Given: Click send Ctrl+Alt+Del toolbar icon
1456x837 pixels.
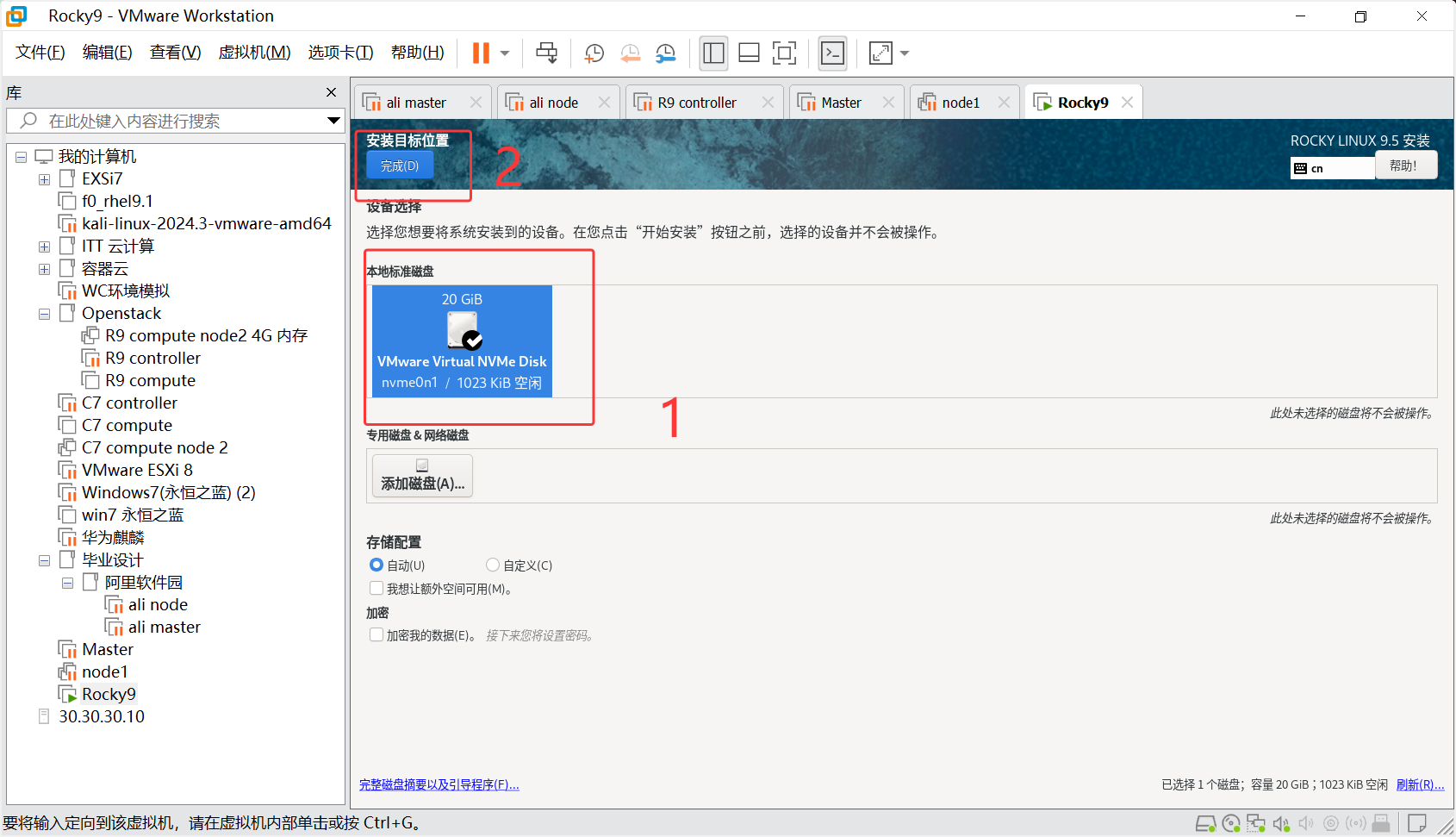Looking at the screenshot, I should coord(546,53).
